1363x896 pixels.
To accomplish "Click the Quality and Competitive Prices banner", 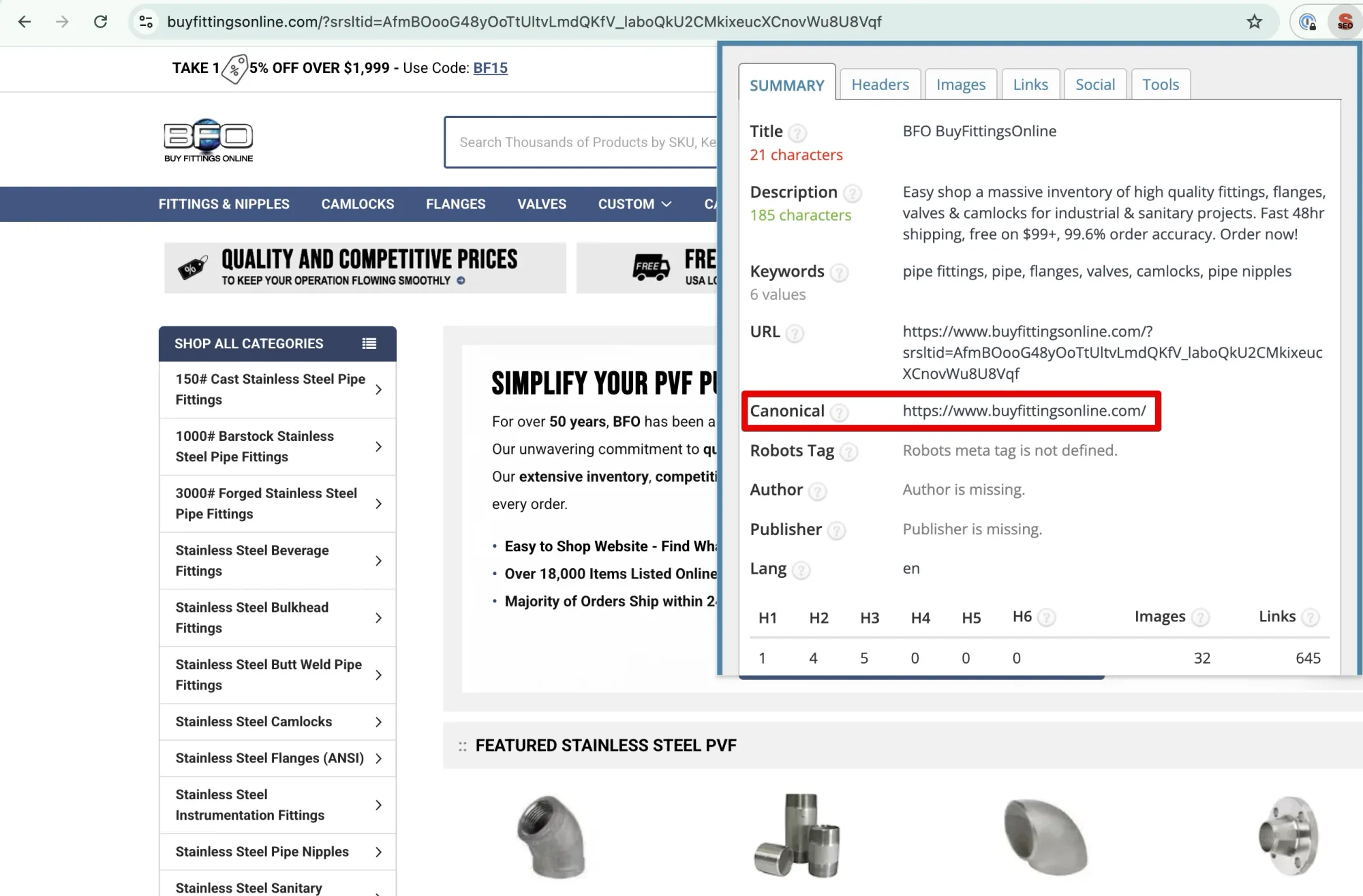I will [x=365, y=268].
